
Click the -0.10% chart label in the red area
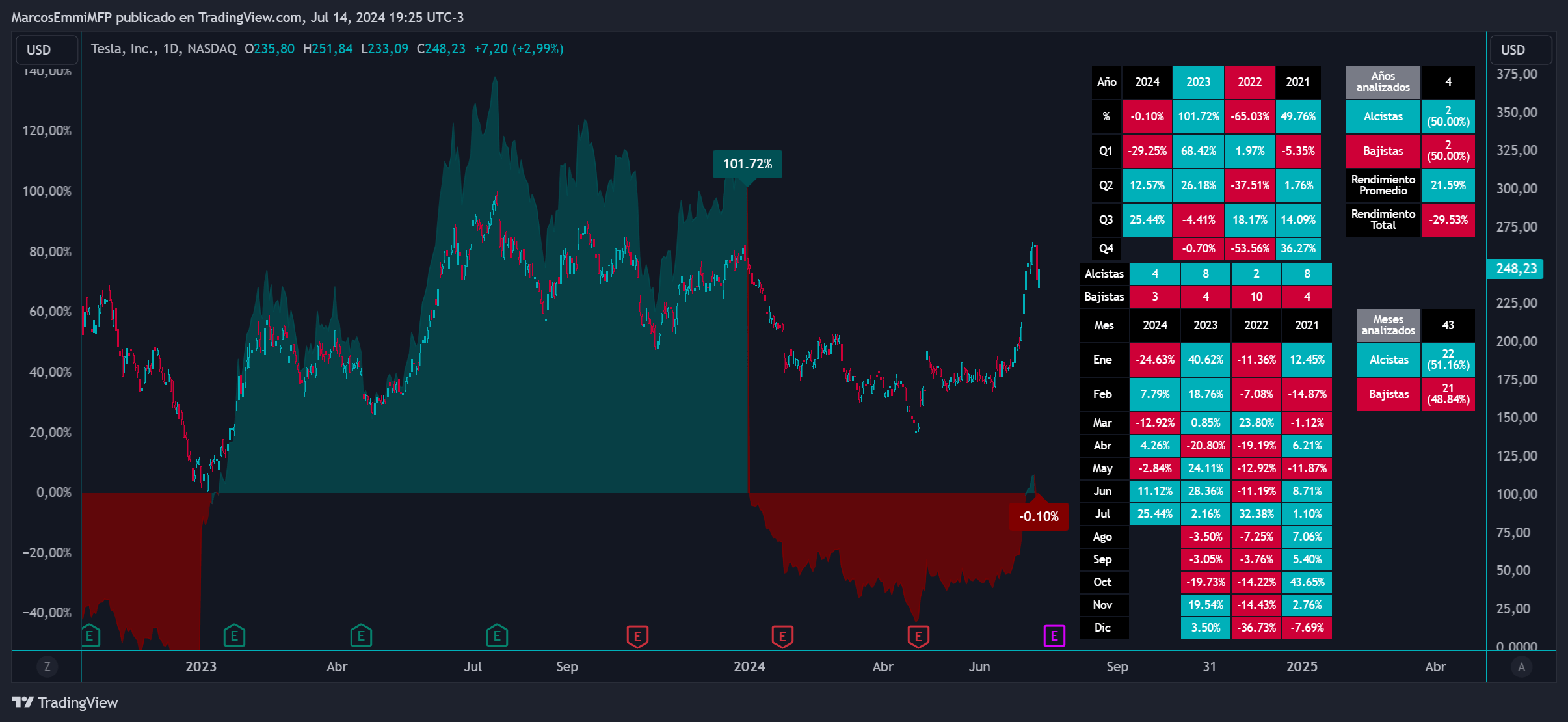pos(1039,516)
